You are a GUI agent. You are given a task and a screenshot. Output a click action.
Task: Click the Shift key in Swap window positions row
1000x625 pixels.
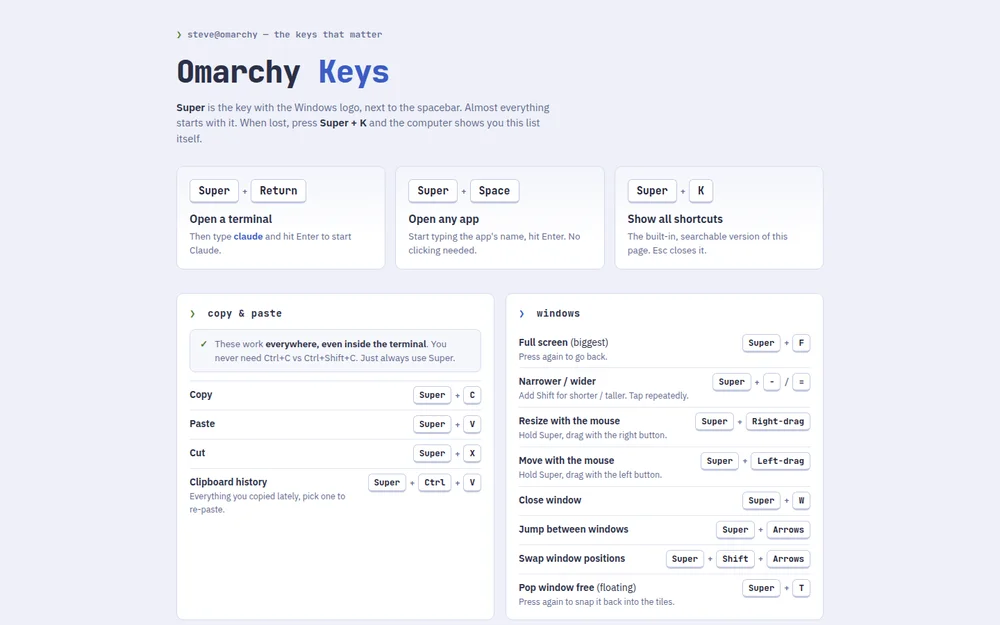(x=735, y=559)
